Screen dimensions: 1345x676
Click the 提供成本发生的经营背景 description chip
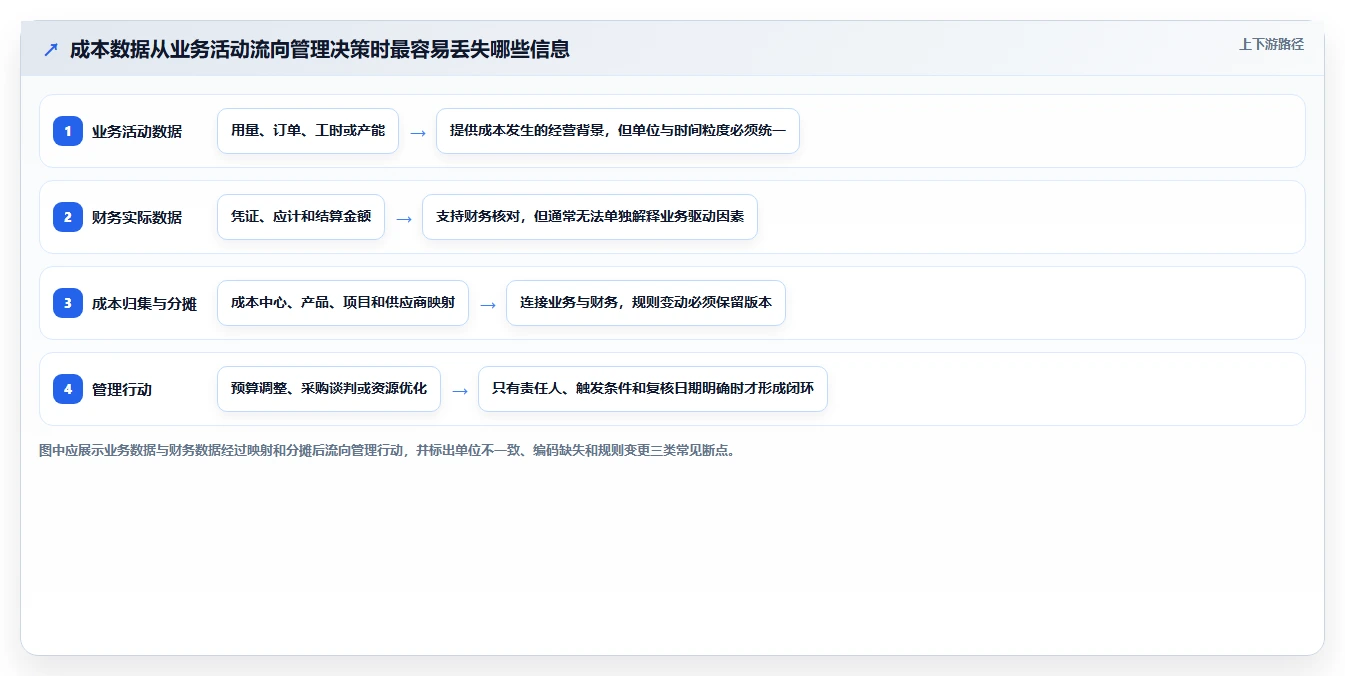tap(618, 131)
